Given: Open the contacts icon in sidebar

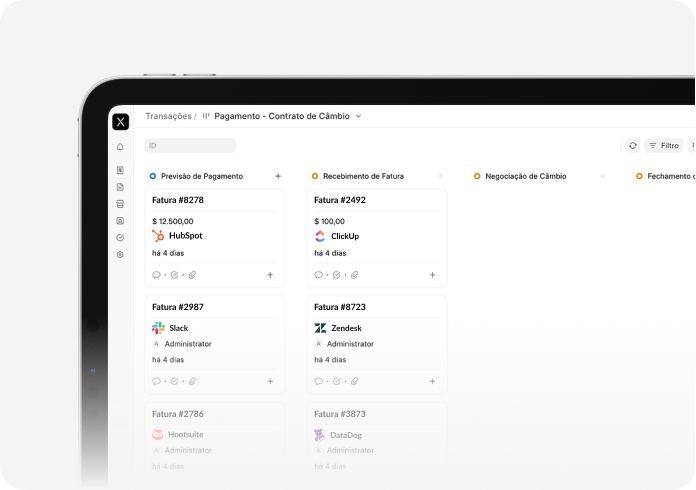Looking at the screenshot, I should [x=120, y=221].
